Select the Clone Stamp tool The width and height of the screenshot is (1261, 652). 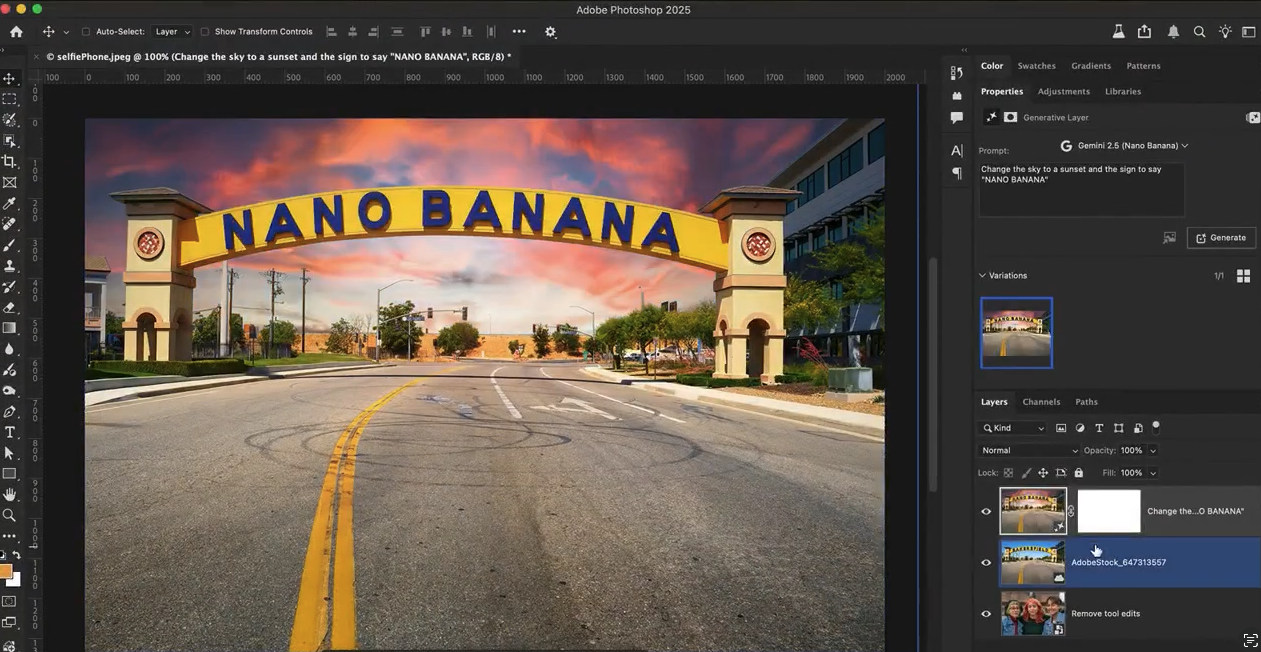tap(10, 267)
